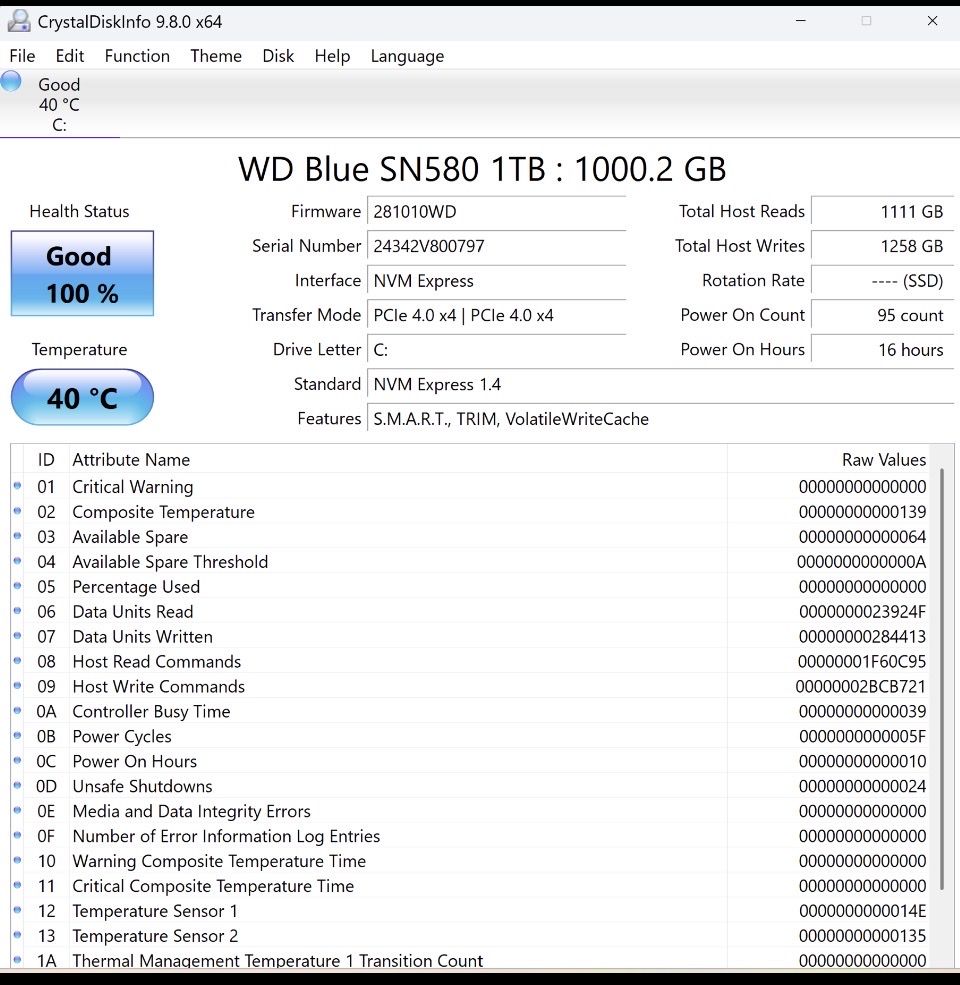The image size is (960, 985).
Task: Open the Language menu
Action: coord(407,56)
